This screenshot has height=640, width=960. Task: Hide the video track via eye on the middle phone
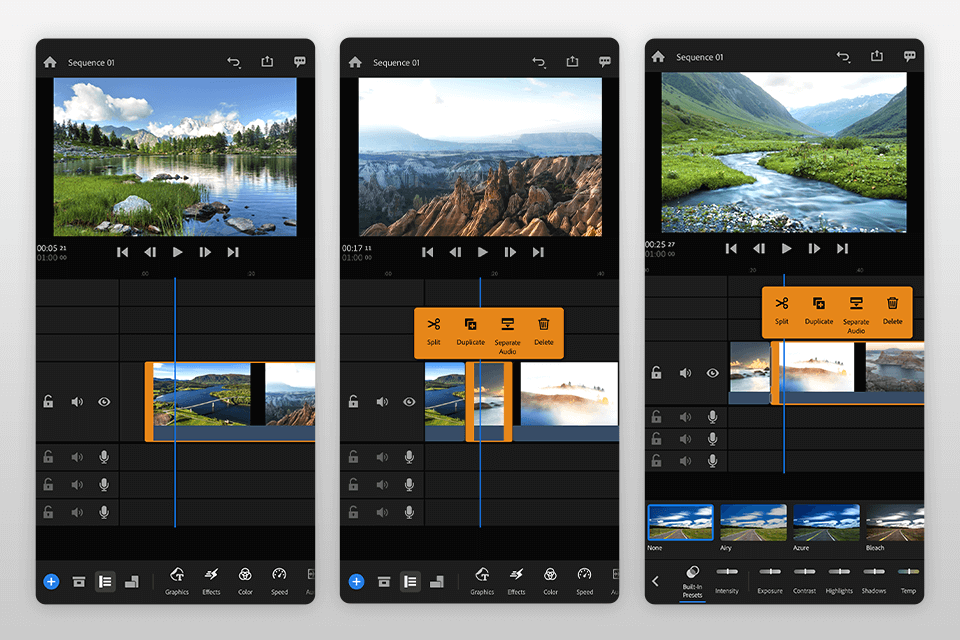coord(409,402)
